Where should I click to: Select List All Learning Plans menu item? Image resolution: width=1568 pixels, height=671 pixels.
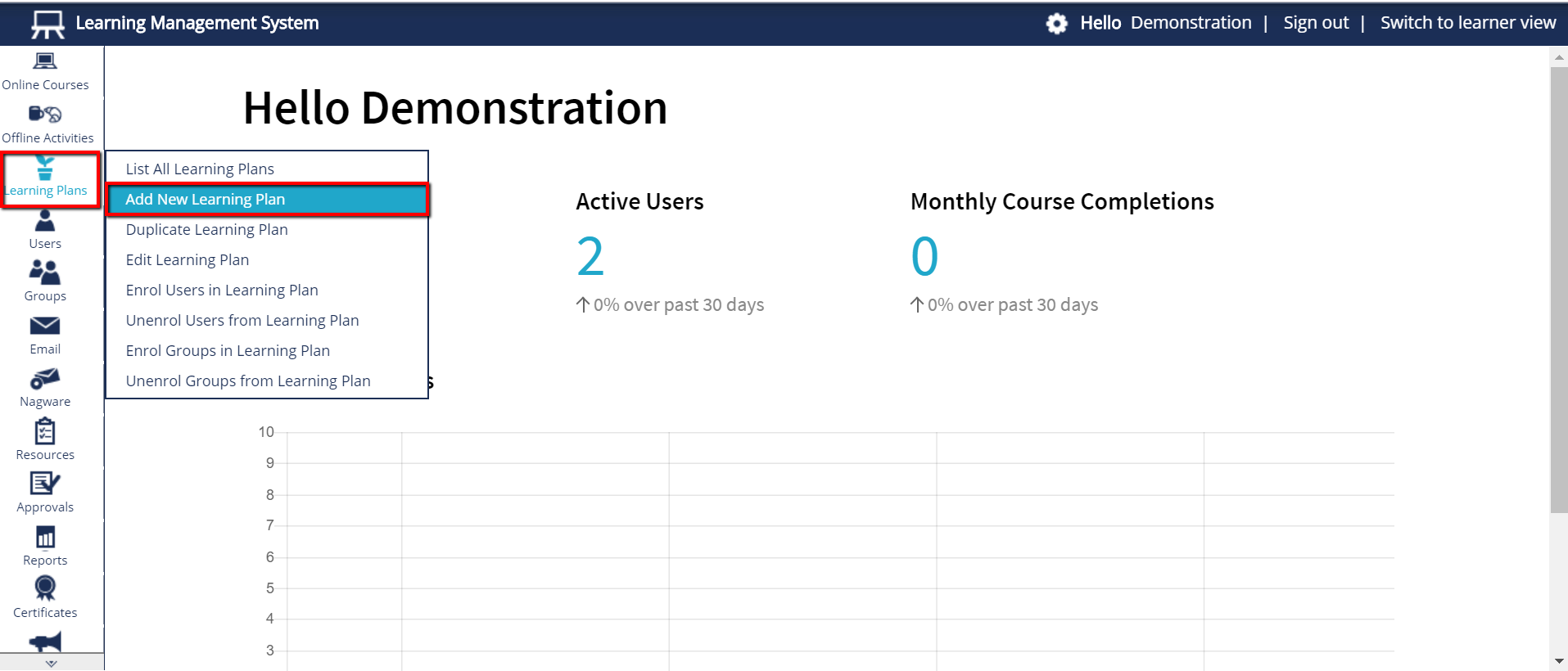coord(200,169)
